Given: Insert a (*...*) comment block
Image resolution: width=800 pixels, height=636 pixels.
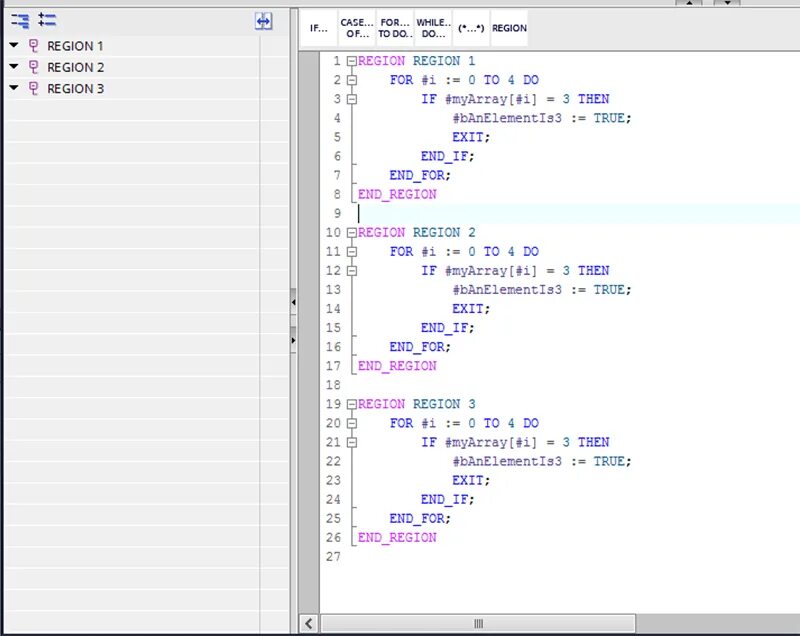Looking at the screenshot, I should (471, 28).
